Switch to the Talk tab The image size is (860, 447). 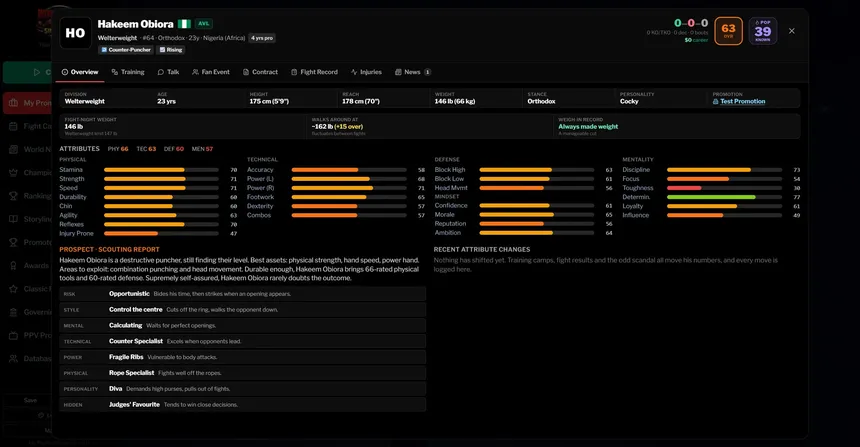(168, 72)
